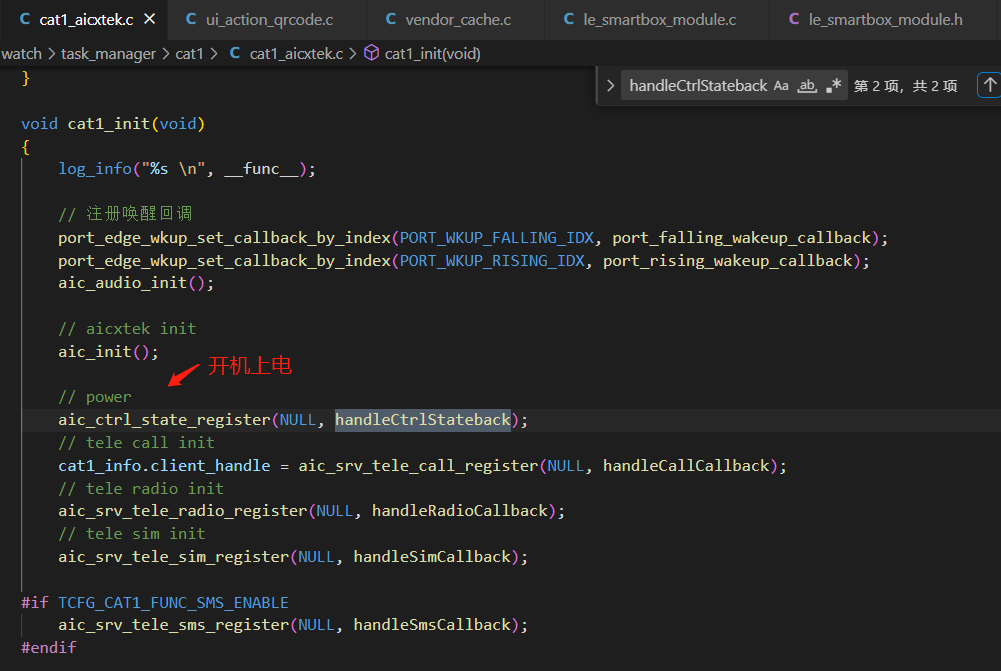
Task: Toggle Use Regular Expression option
Action: (x=833, y=86)
